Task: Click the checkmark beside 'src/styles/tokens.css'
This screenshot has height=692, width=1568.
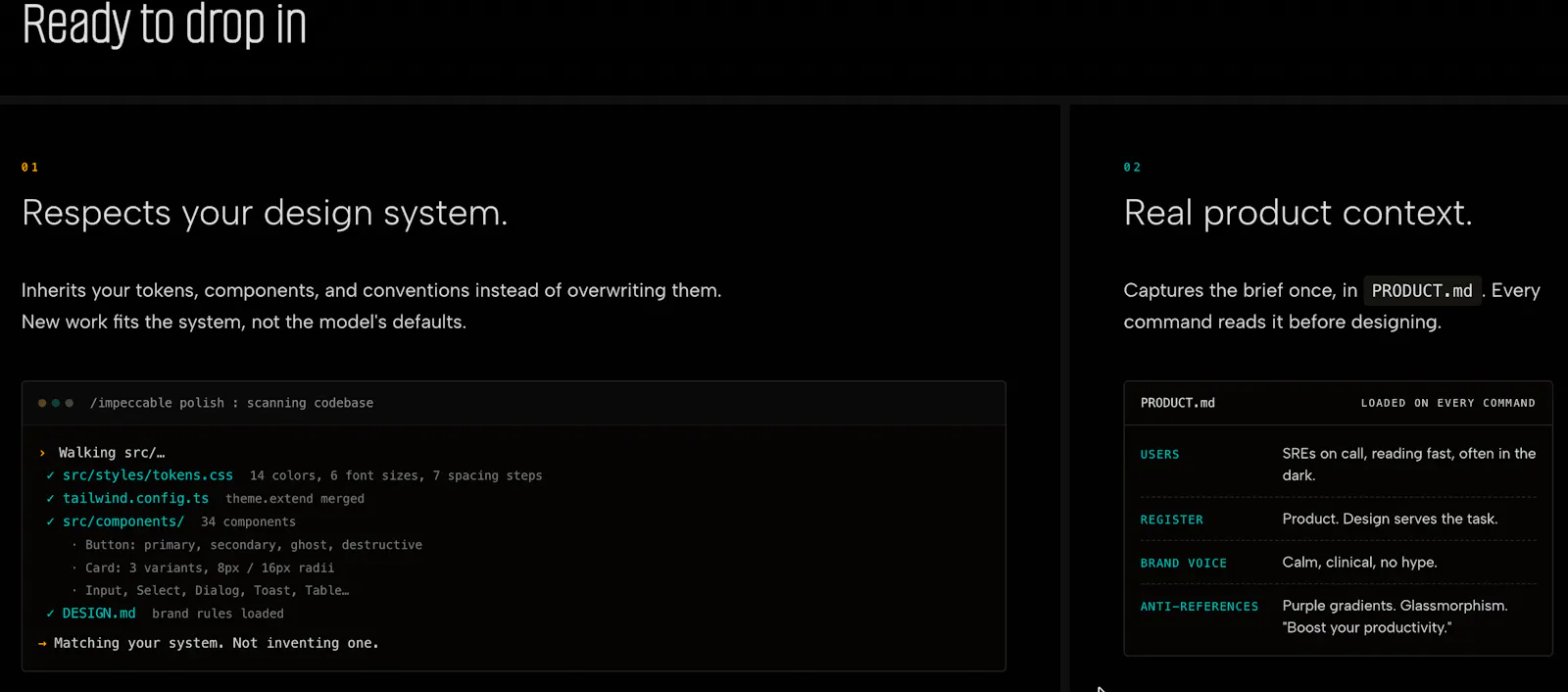Action: [x=50, y=475]
